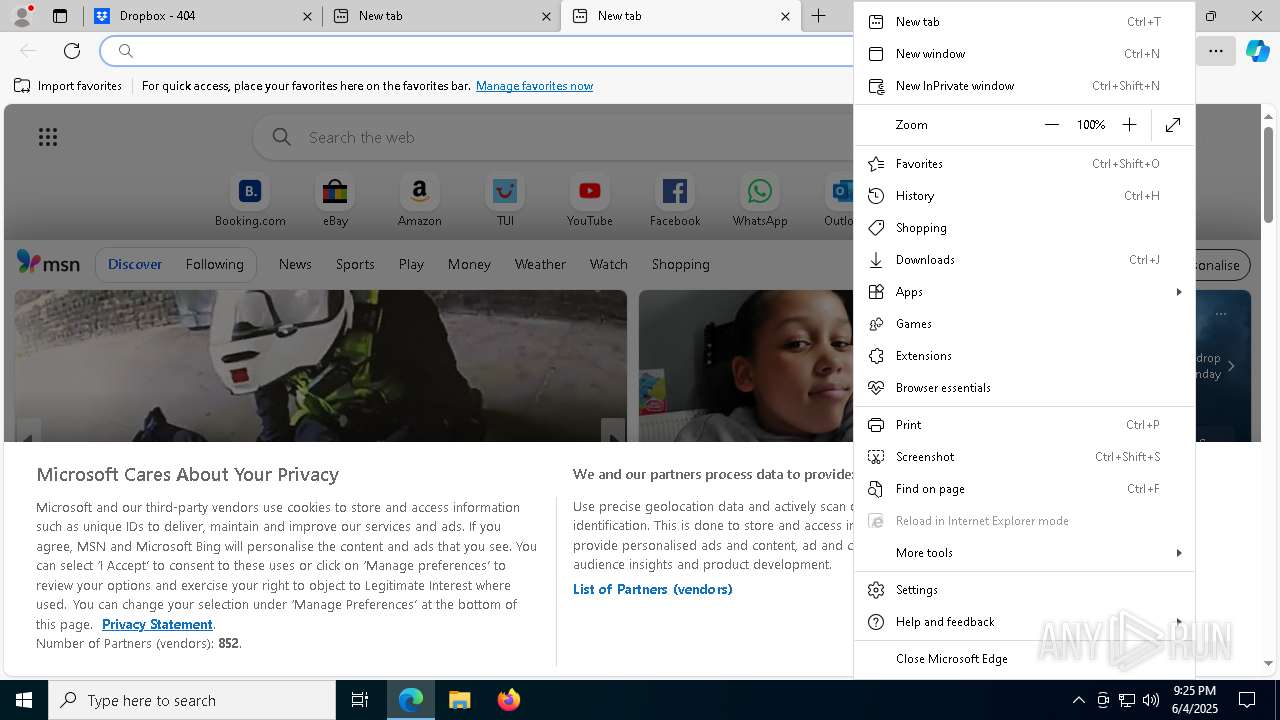This screenshot has width=1280, height=720.
Task: Launch Firefox from the taskbar
Action: 508,700
